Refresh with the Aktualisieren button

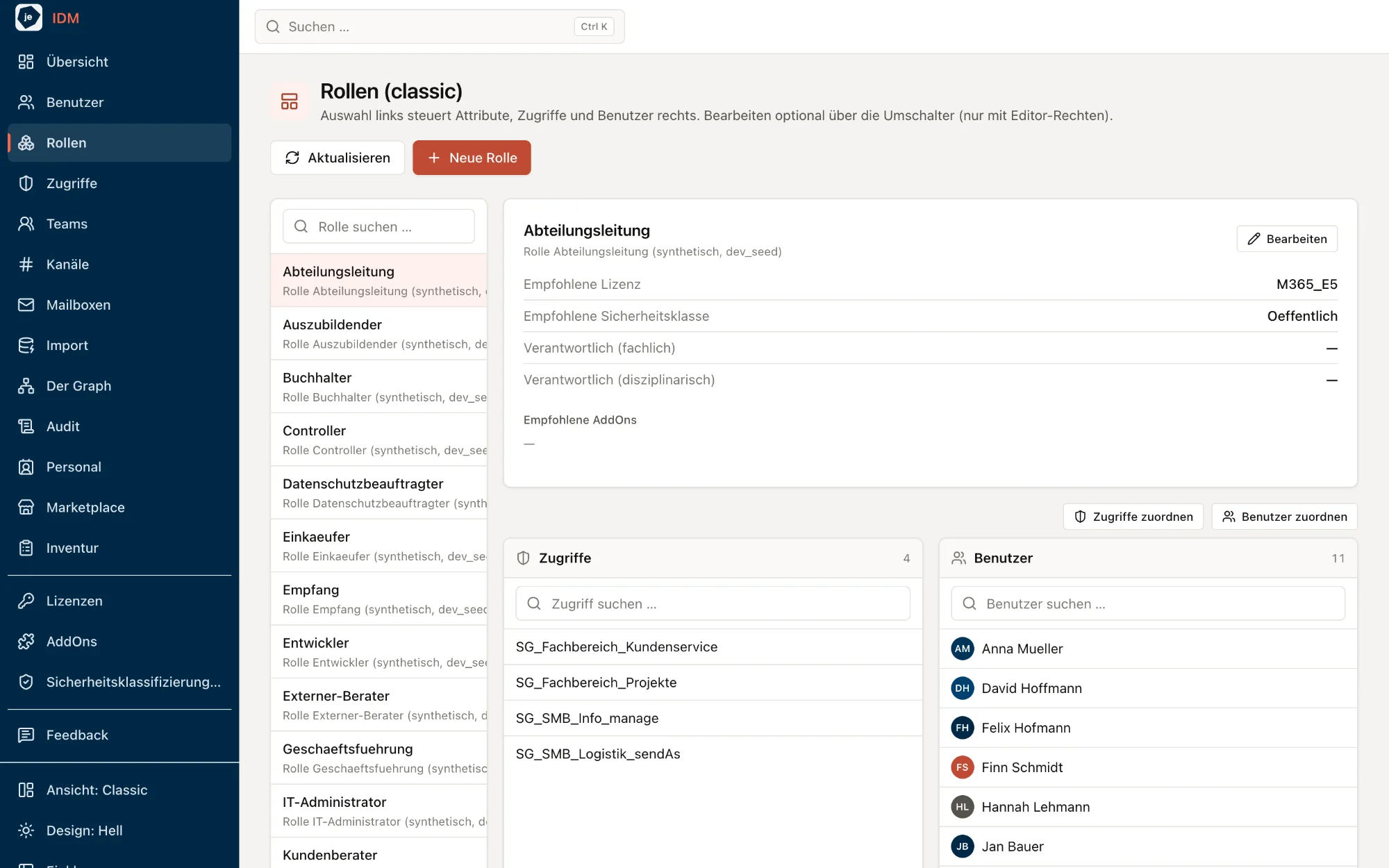(x=338, y=158)
